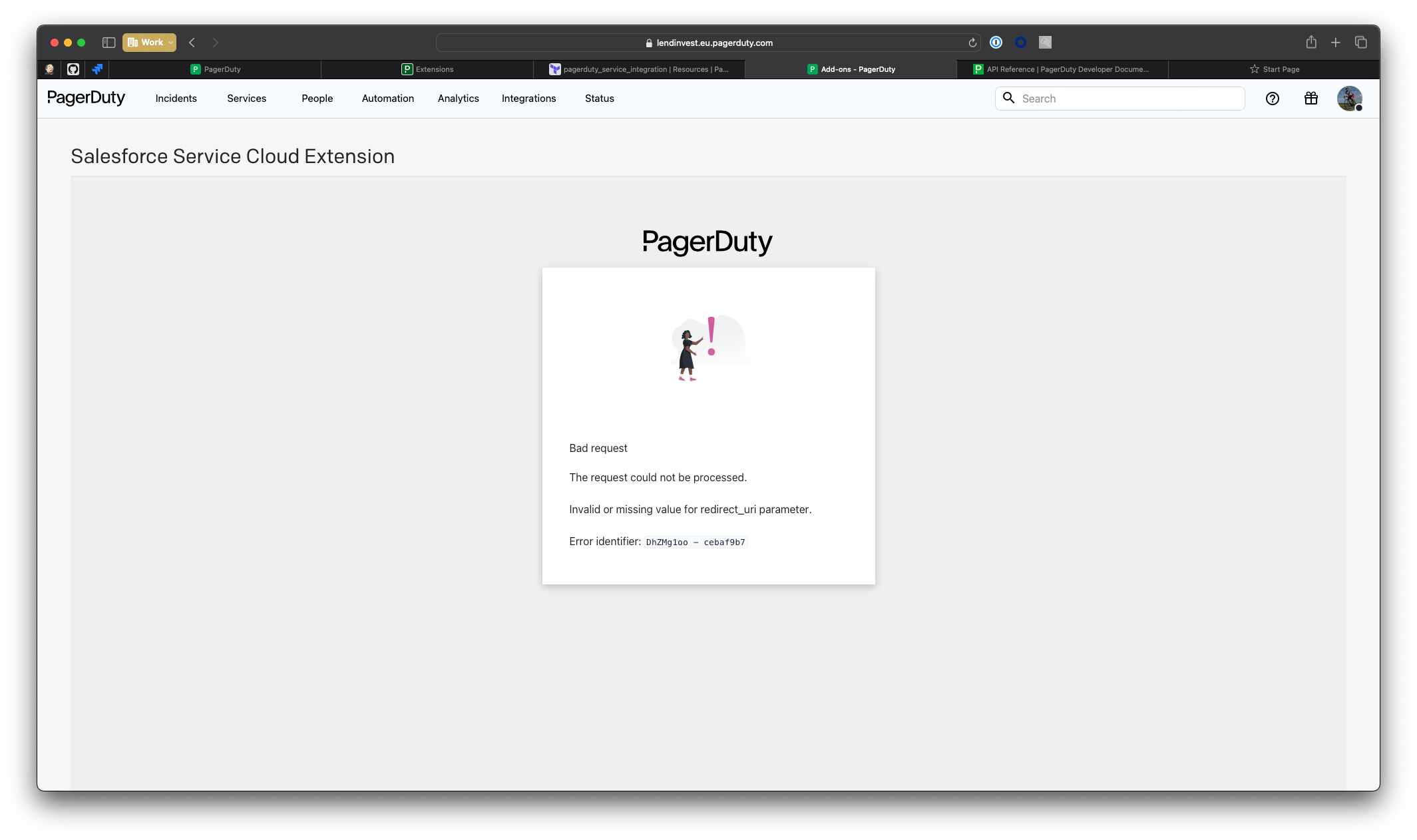This screenshot has height=840, width=1417.
Task: Reload the page with the refresh icon
Action: [x=972, y=43]
